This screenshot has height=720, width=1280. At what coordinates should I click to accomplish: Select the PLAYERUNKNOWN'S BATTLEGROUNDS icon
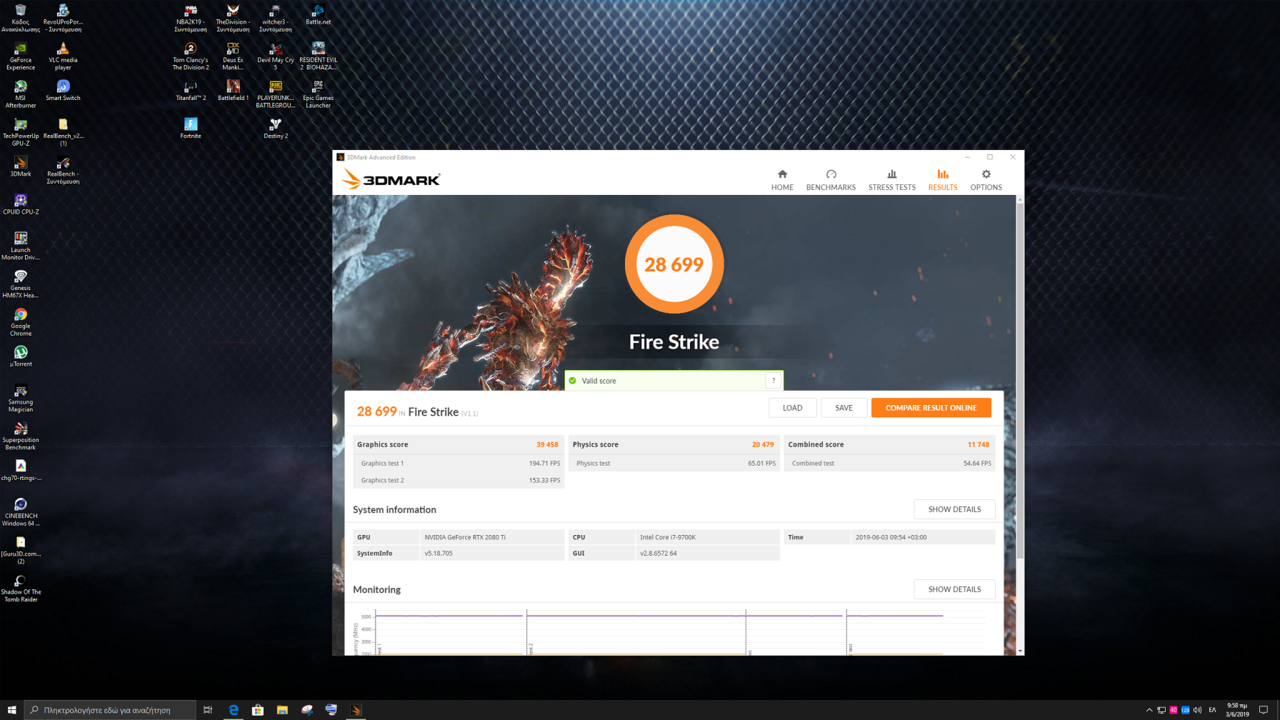click(x=275, y=94)
